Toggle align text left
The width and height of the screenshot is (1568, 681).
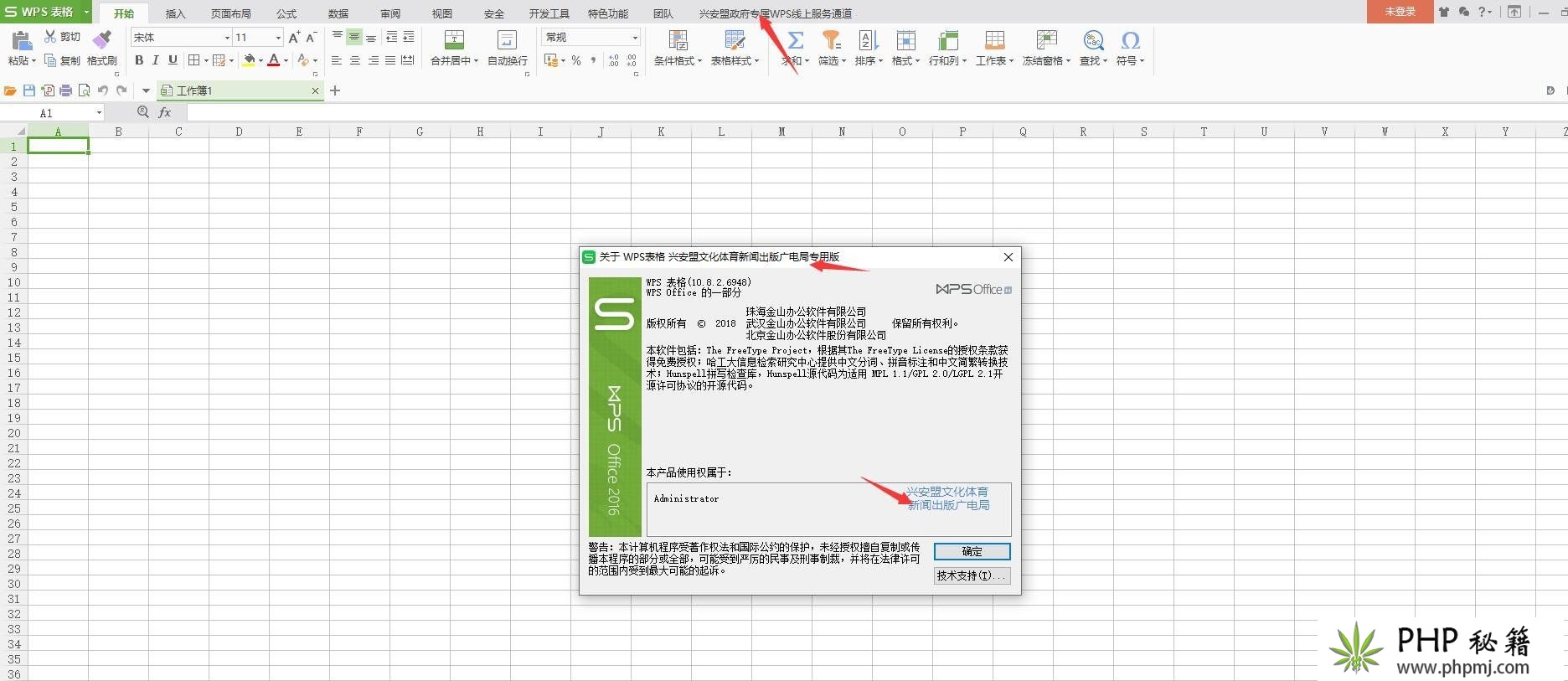point(337,60)
